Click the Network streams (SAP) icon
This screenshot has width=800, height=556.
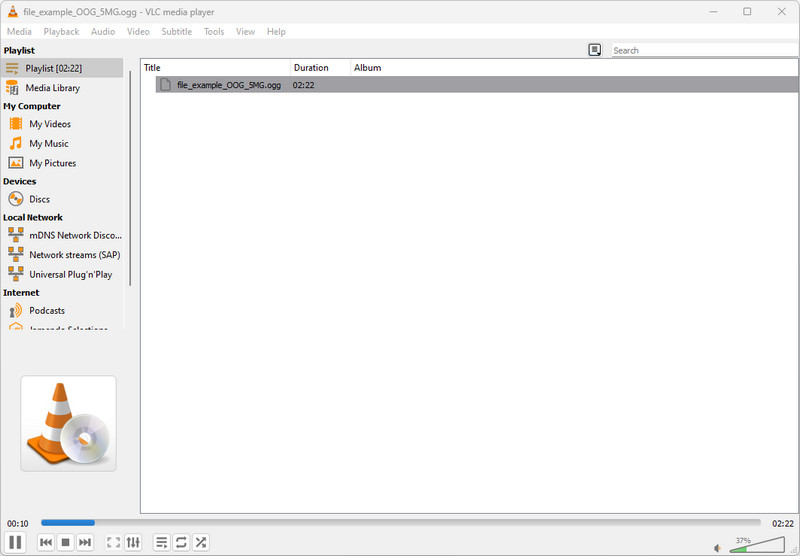coord(16,254)
